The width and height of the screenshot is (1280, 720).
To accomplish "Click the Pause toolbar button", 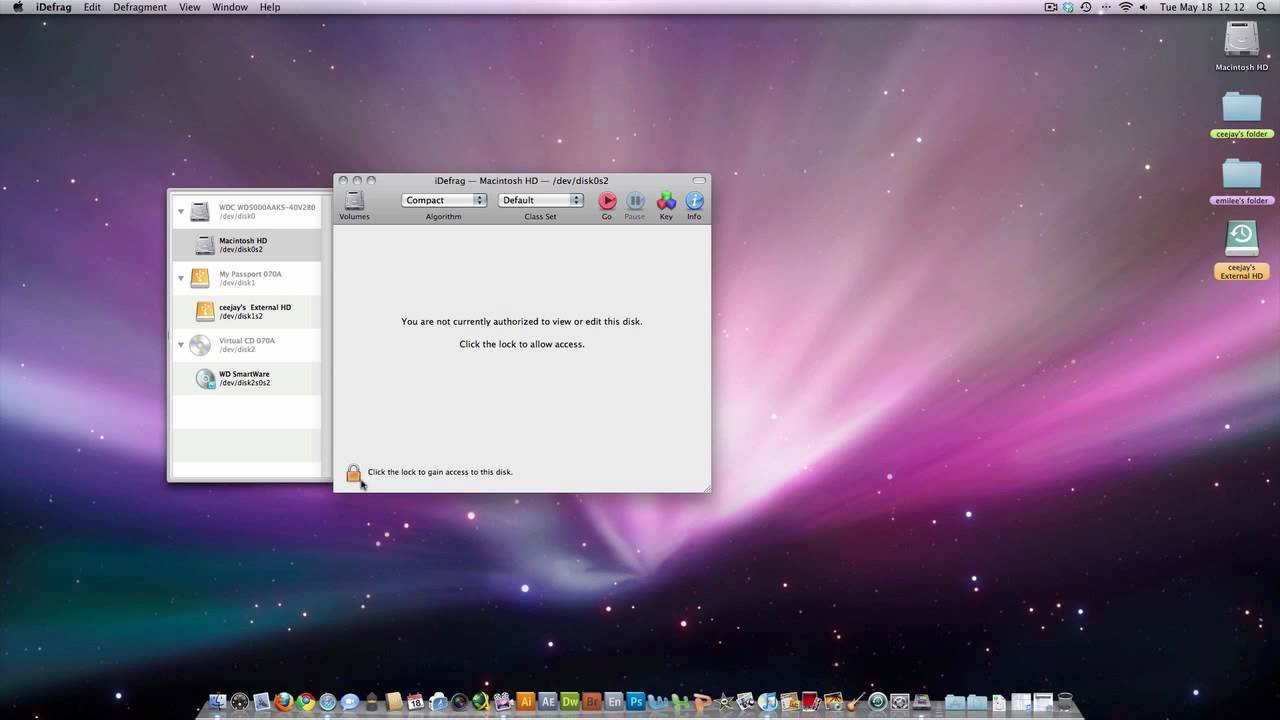I will [x=635, y=202].
